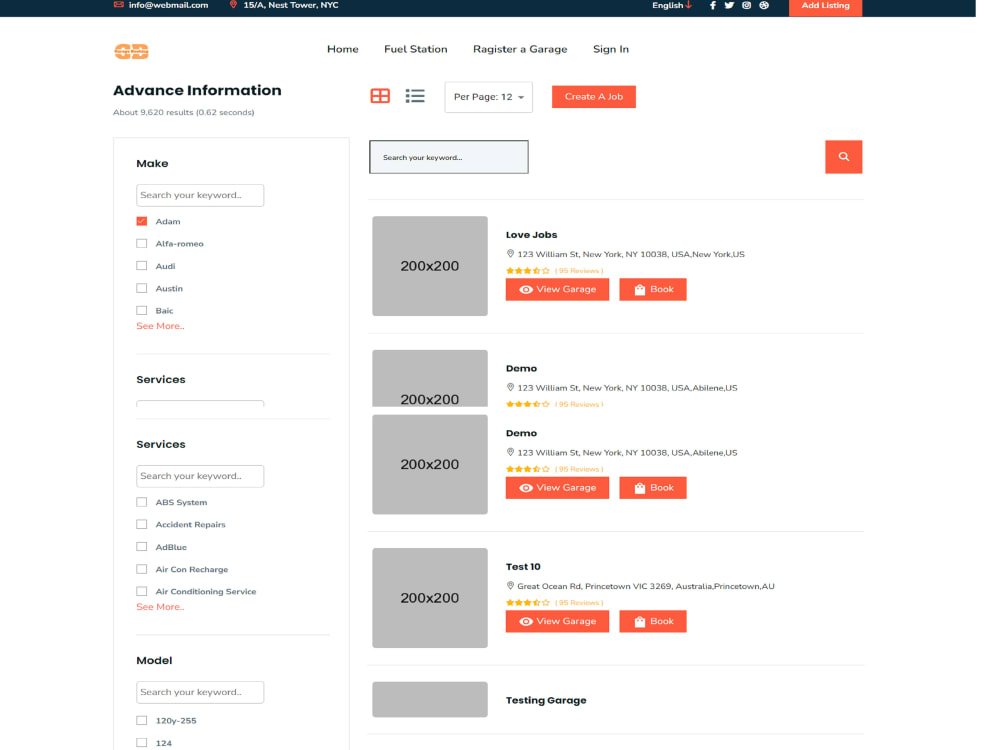Click the Add Listing button
1000x750 pixels.
tap(825, 6)
